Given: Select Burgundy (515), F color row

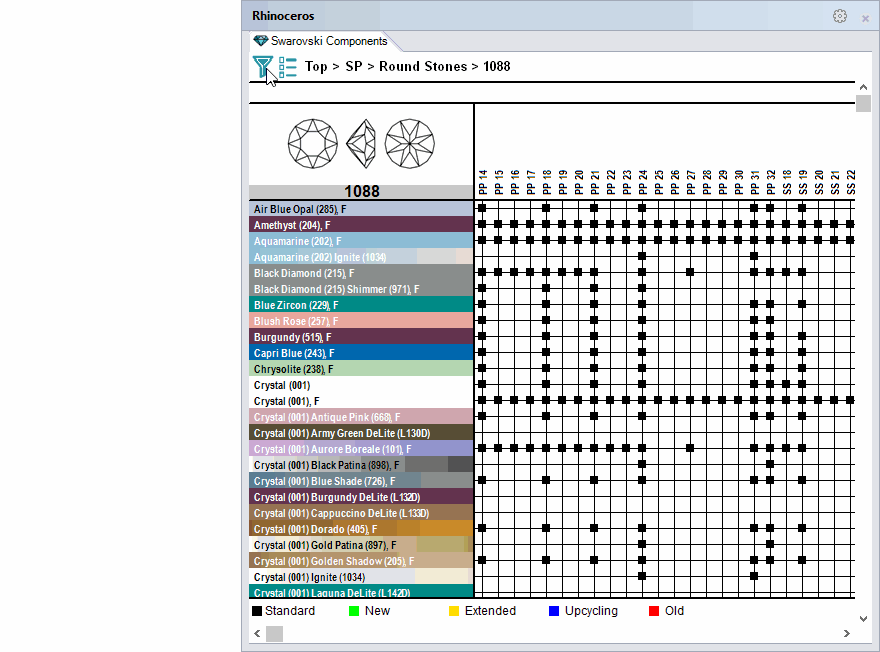Looking at the screenshot, I should [361, 337].
